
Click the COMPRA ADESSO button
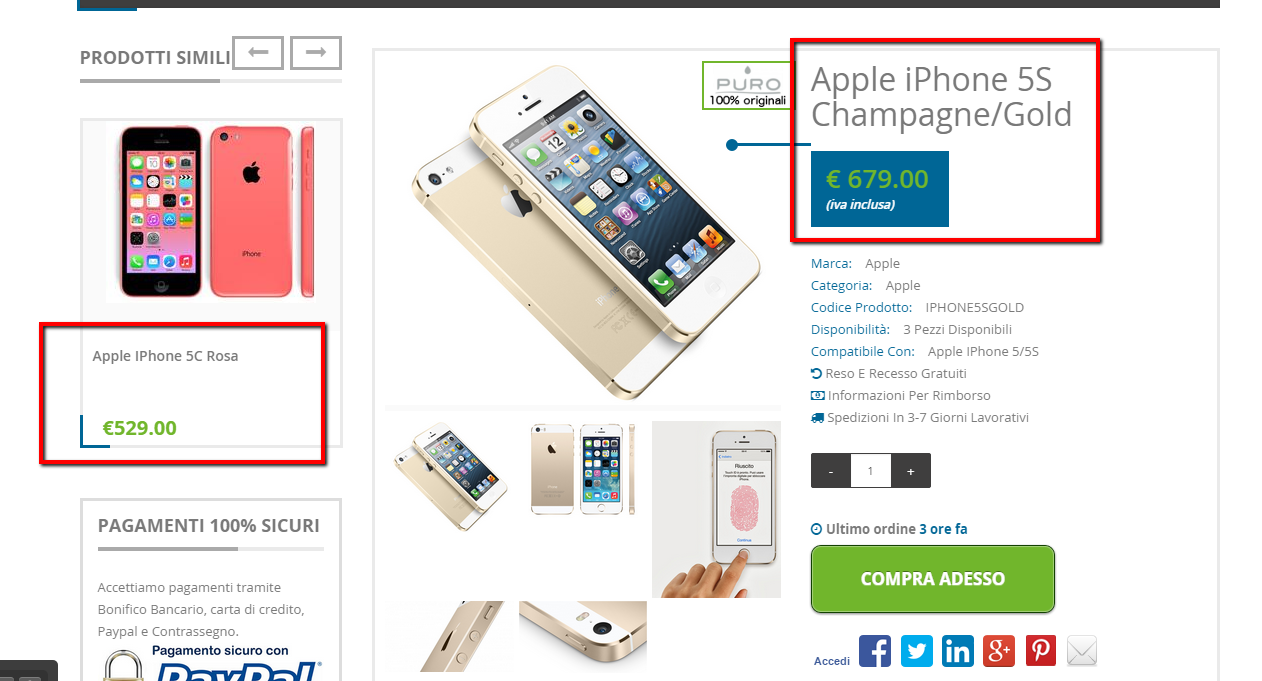tap(933, 579)
